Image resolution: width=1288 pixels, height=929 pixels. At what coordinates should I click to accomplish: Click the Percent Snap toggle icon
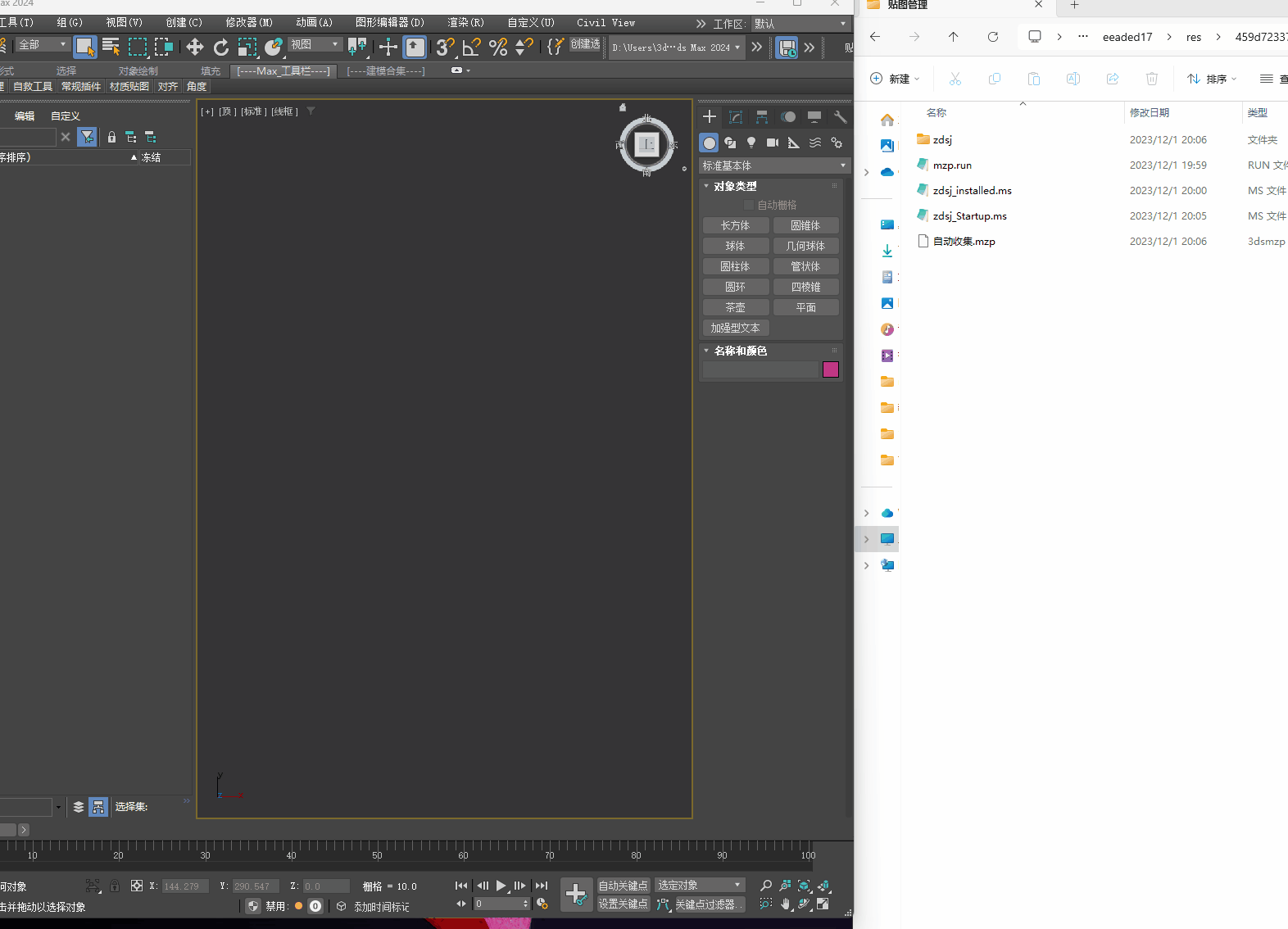point(498,47)
